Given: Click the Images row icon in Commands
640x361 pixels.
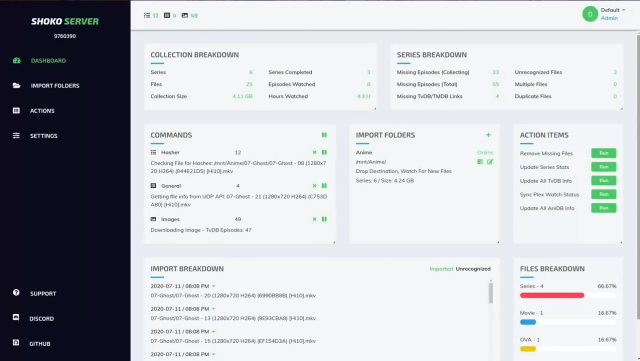Looking at the screenshot, I should (x=153, y=219).
